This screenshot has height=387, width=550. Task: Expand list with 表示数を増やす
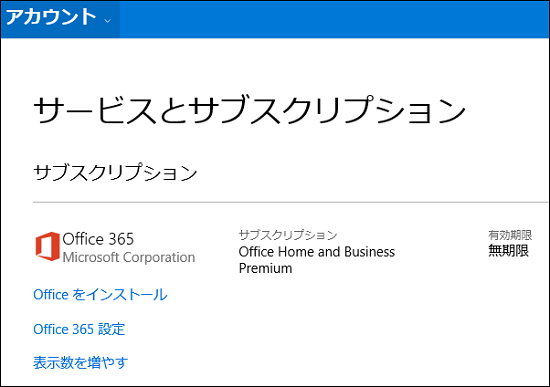(x=81, y=363)
